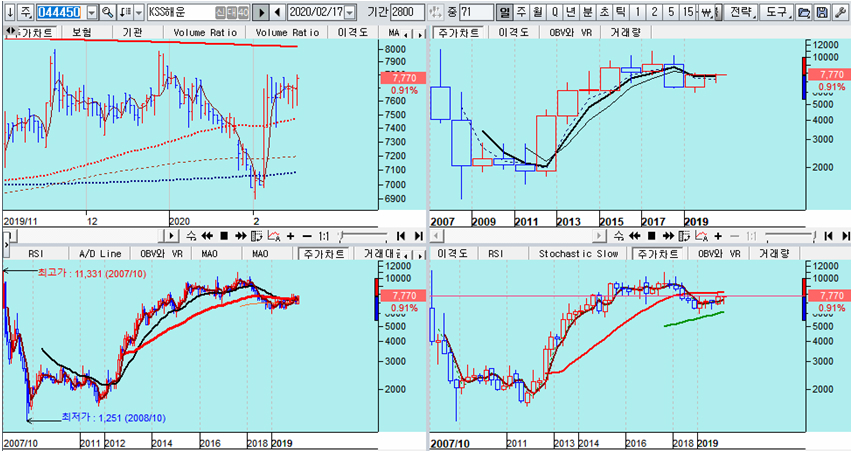Adjust the zoom slider in the right chart toolbar
The height and width of the screenshot is (451, 853).
(790, 236)
